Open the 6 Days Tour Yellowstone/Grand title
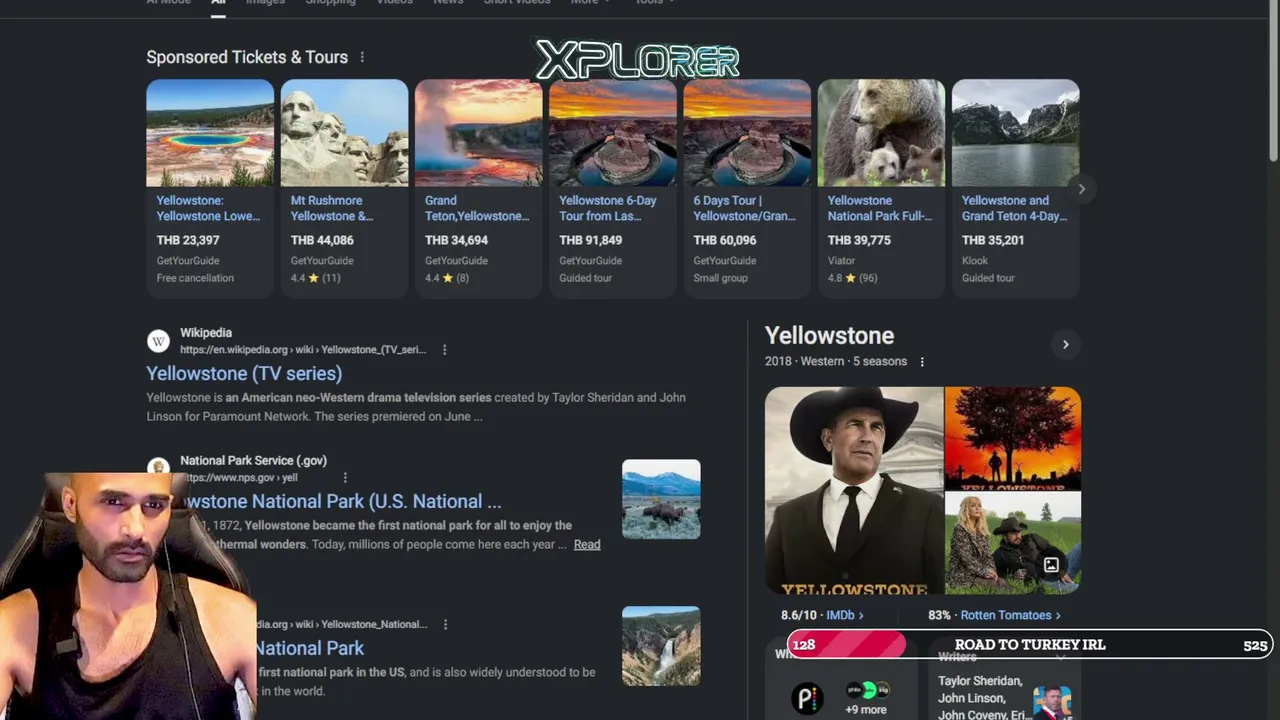 coord(745,208)
